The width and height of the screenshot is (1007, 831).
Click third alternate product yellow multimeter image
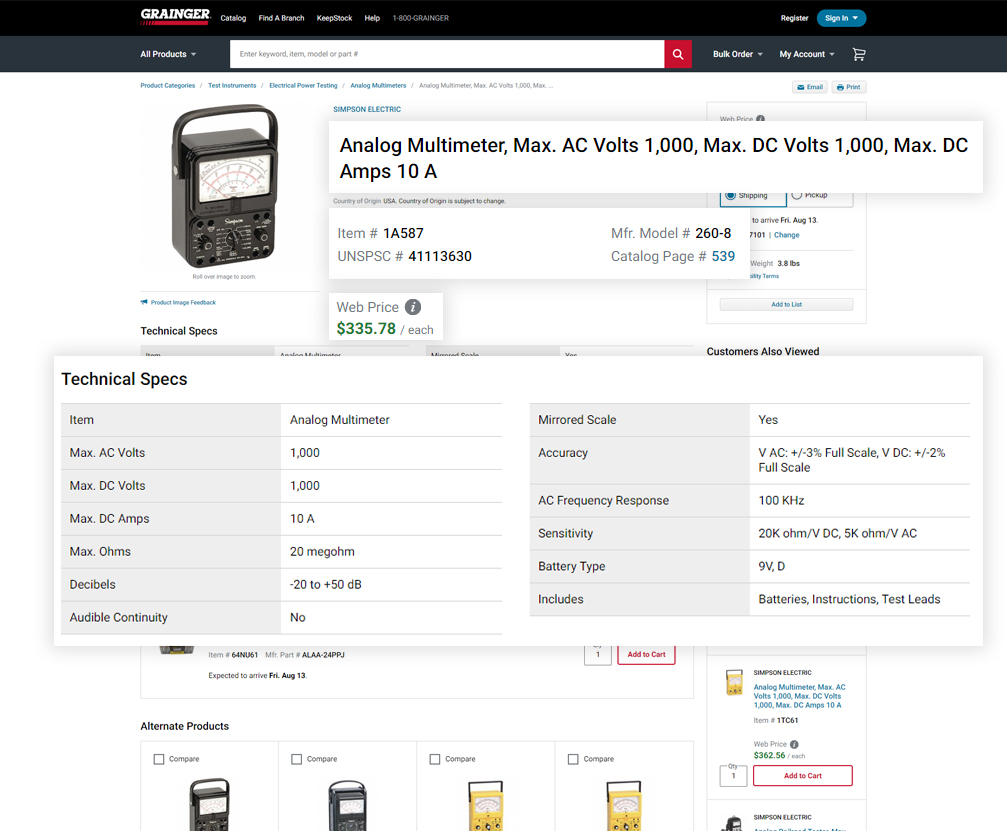[x=486, y=805]
